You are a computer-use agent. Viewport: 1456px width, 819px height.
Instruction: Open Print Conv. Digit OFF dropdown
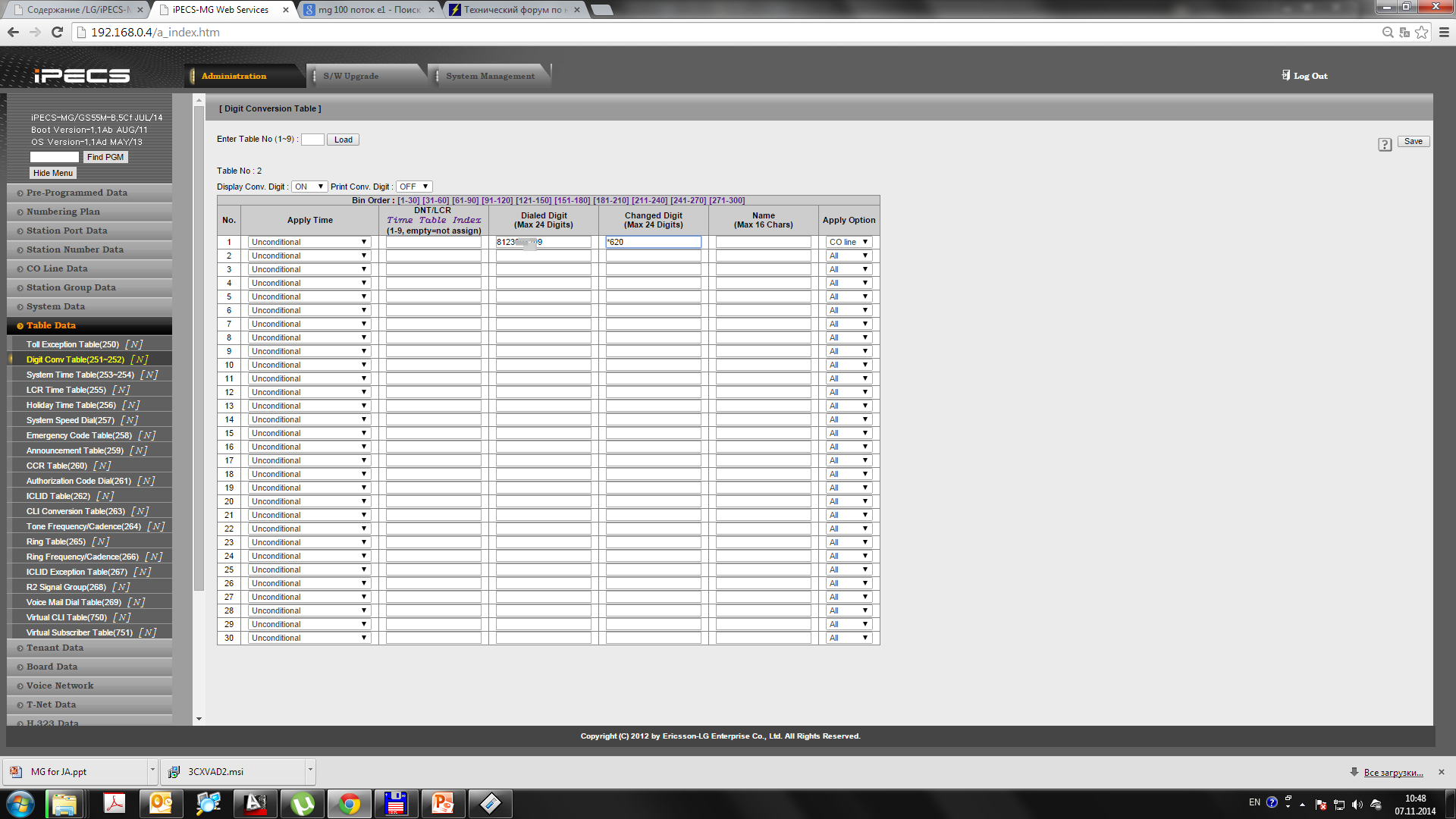(414, 187)
